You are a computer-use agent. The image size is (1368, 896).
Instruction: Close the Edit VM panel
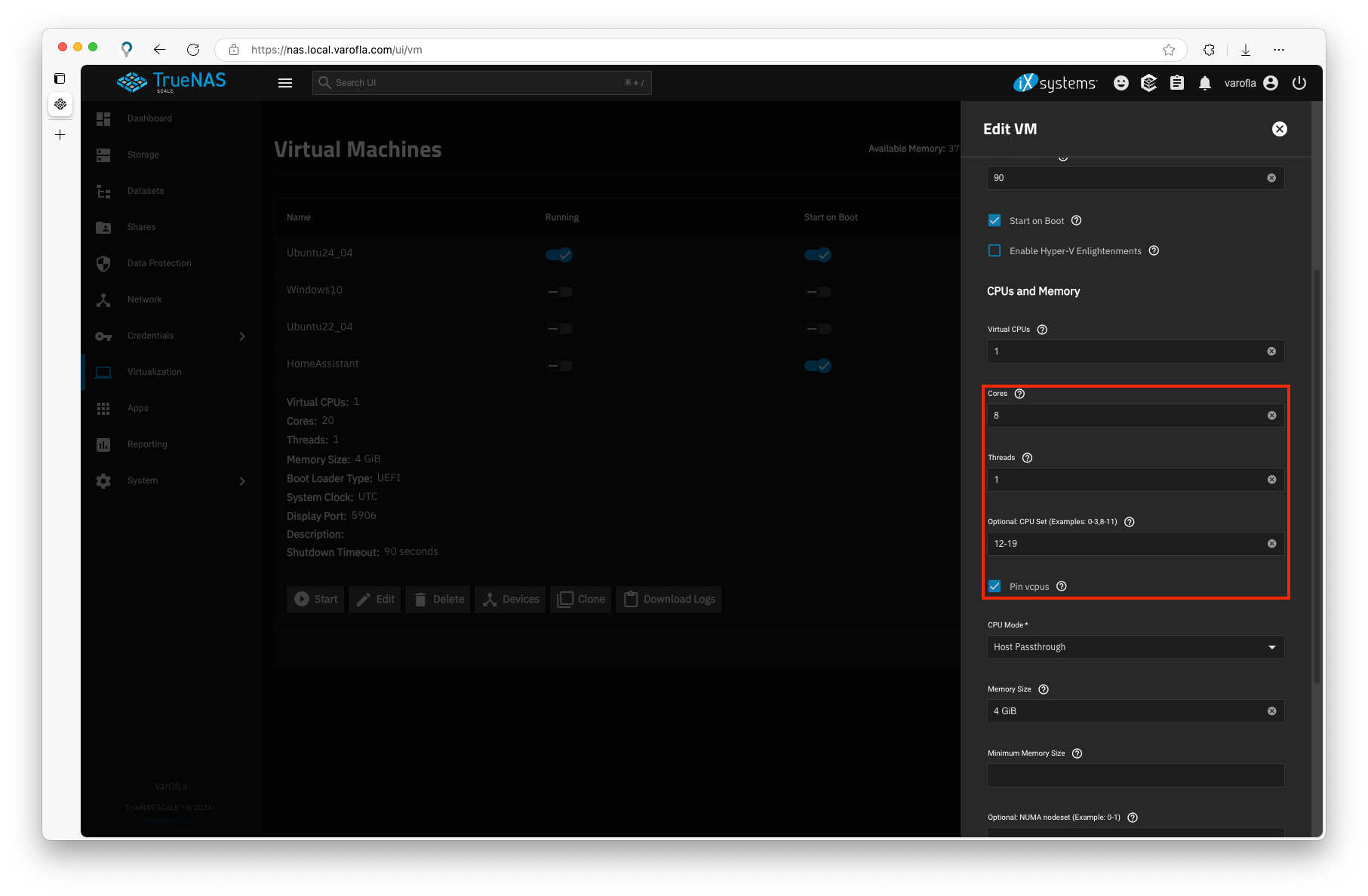1280,129
